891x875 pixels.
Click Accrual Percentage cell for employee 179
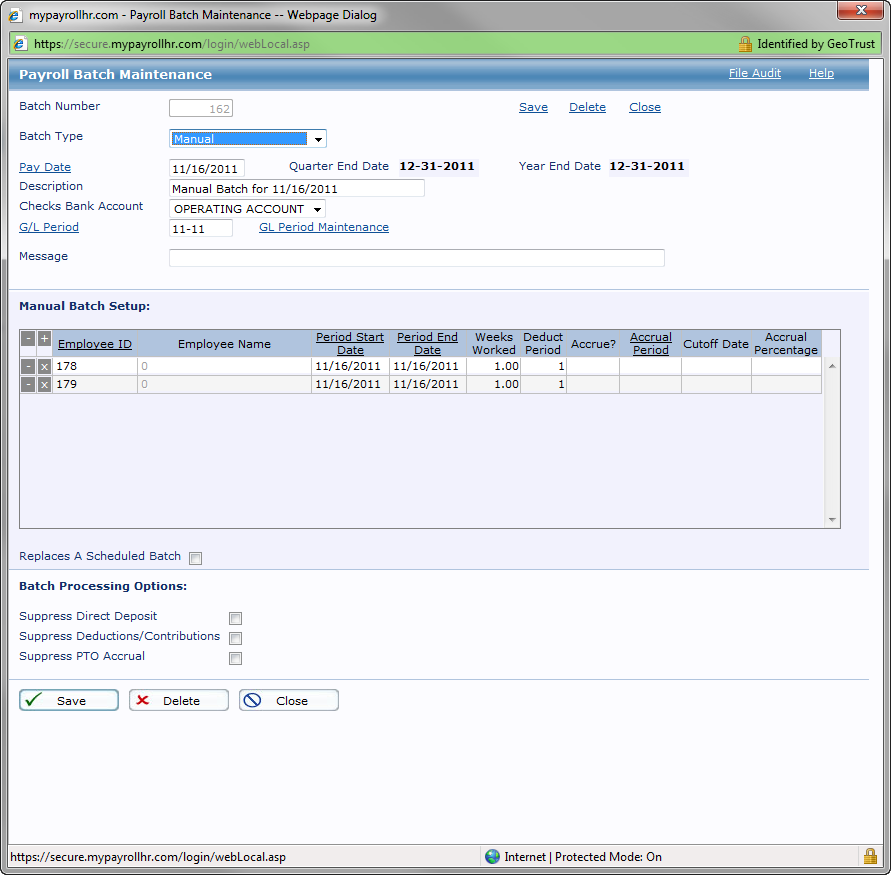[x=786, y=385]
